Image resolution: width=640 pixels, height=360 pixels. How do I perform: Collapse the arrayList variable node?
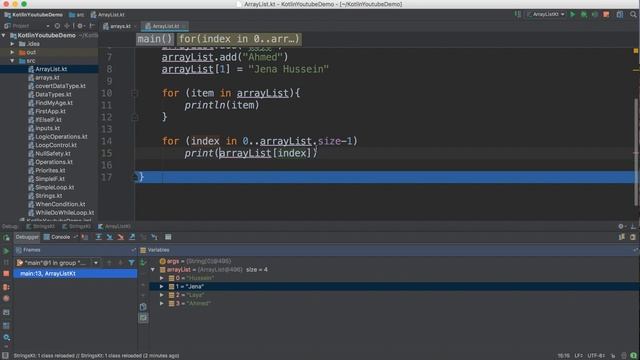[x=153, y=270]
